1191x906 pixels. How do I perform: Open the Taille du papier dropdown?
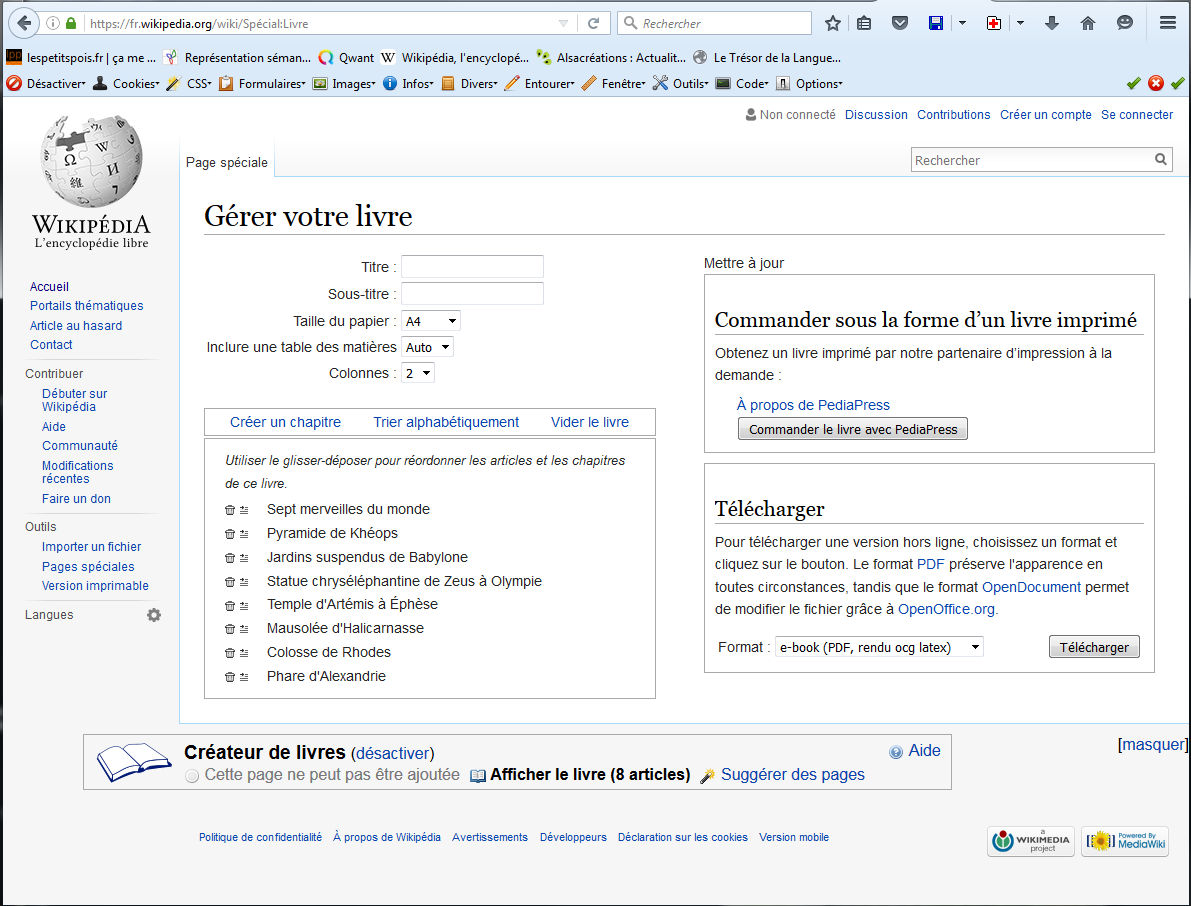point(430,321)
